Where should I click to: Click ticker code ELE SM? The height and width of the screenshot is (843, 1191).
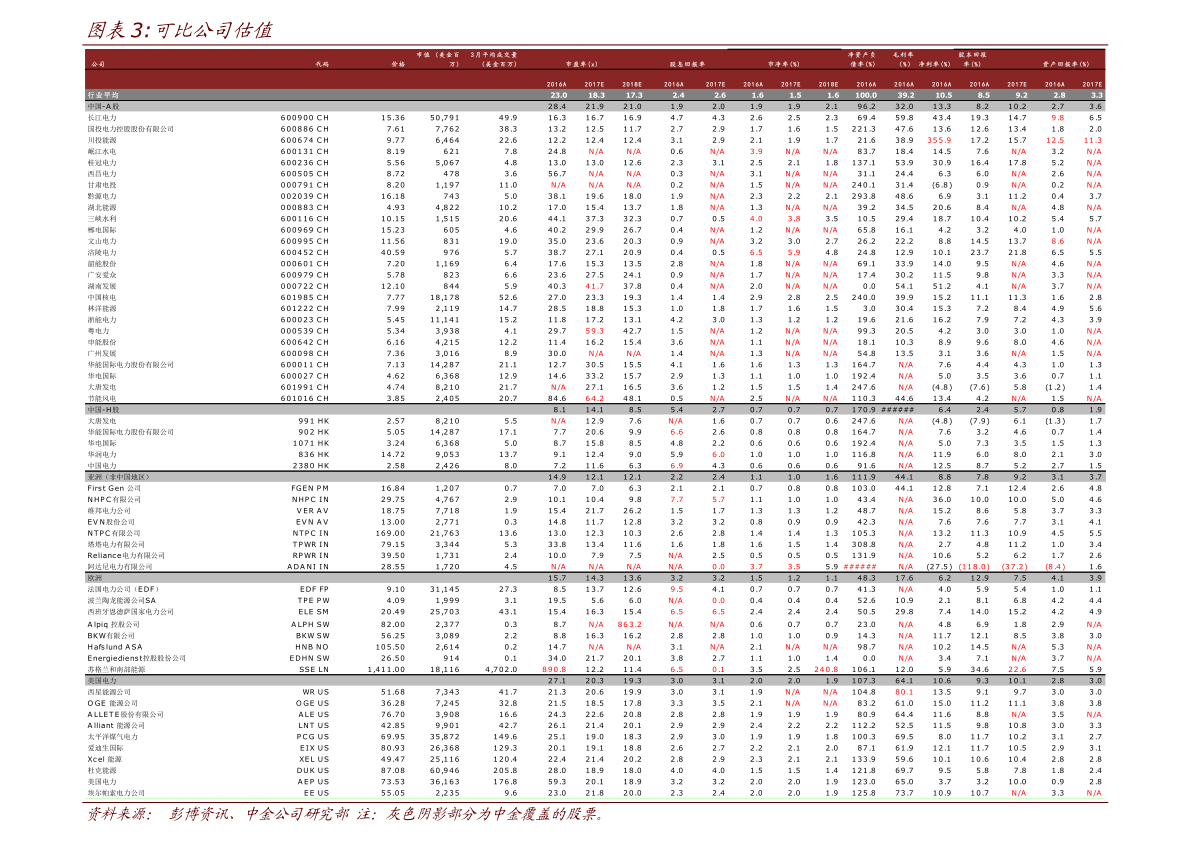[x=314, y=611]
